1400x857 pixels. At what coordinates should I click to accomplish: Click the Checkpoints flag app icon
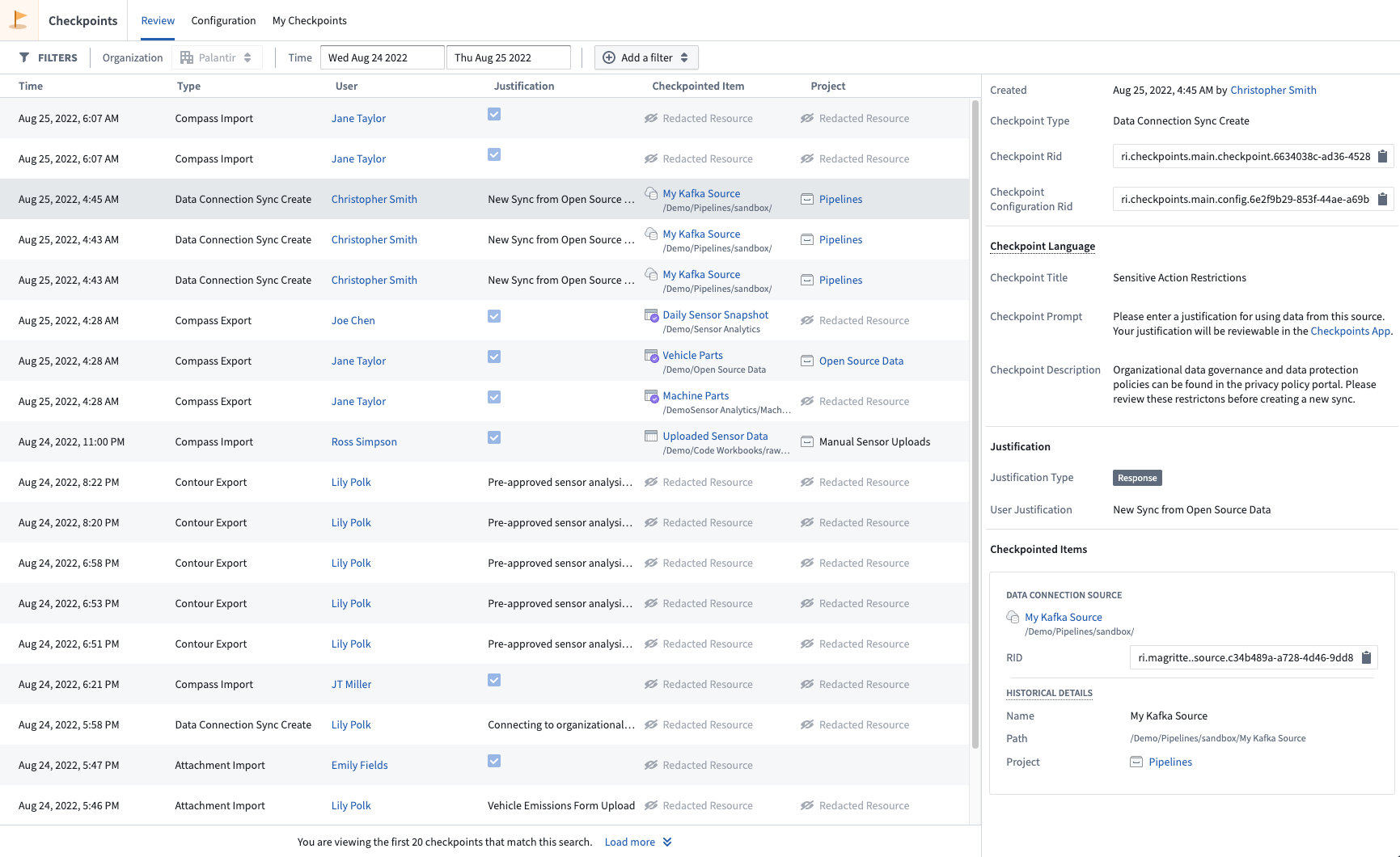[x=18, y=19]
